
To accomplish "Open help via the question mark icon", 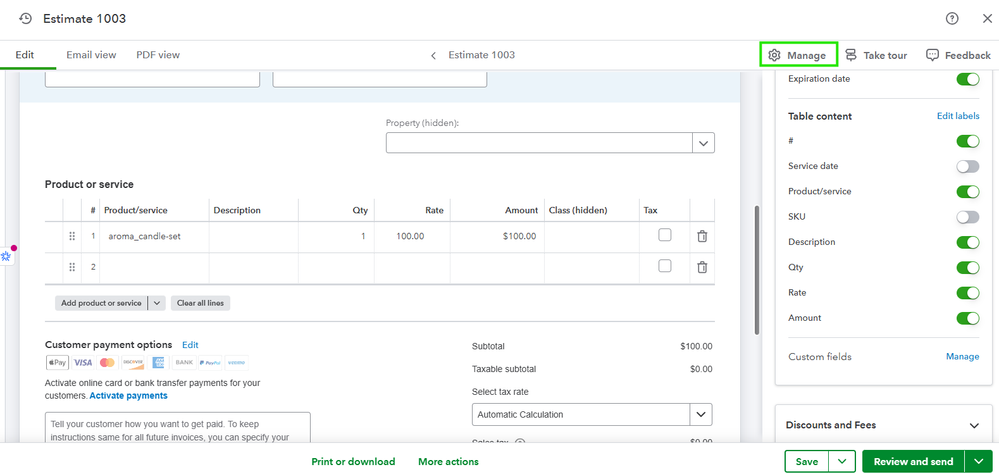I will [952, 19].
